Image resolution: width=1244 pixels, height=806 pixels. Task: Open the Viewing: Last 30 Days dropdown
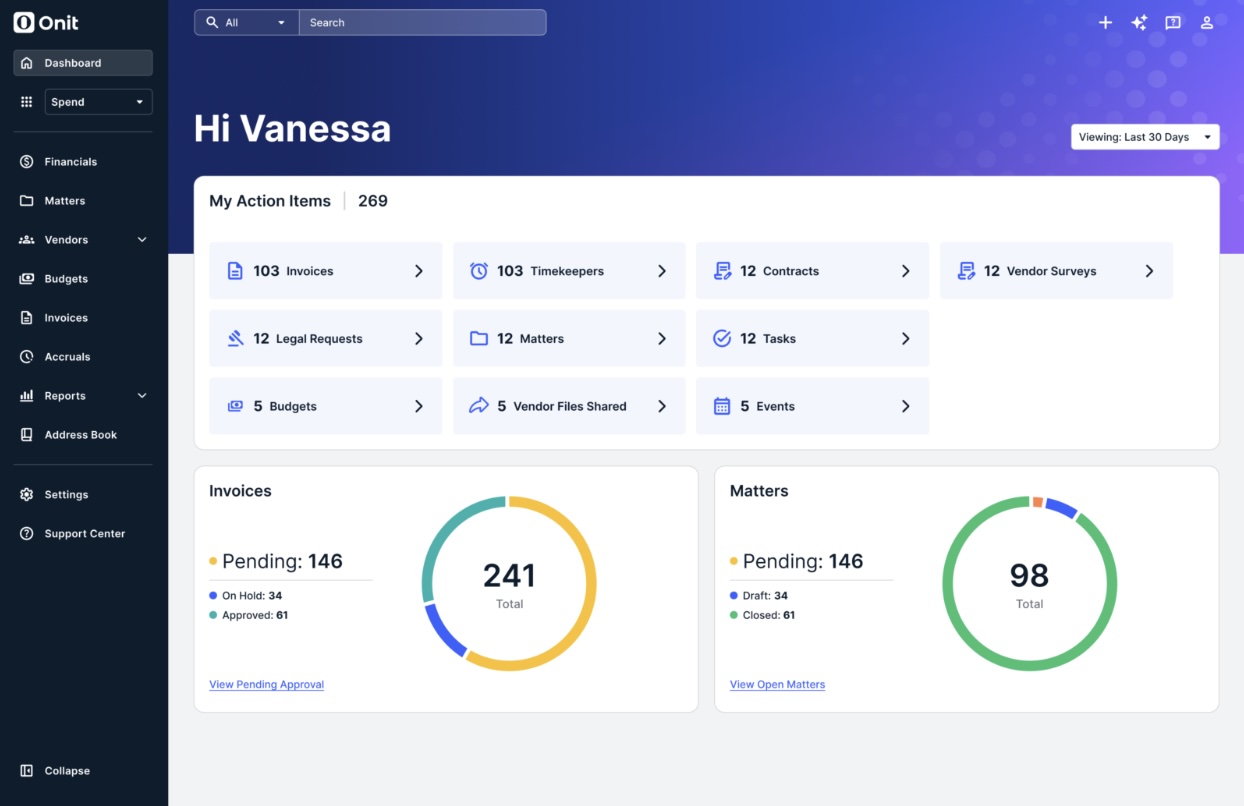click(1144, 137)
